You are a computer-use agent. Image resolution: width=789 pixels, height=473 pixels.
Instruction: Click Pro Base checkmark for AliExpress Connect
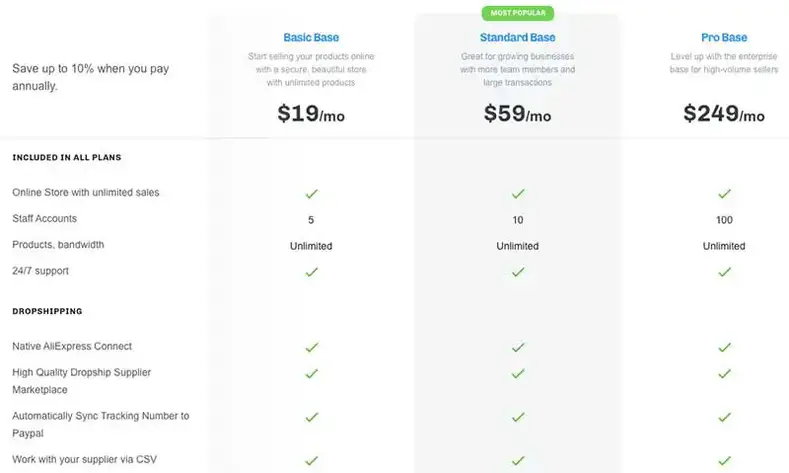click(724, 348)
